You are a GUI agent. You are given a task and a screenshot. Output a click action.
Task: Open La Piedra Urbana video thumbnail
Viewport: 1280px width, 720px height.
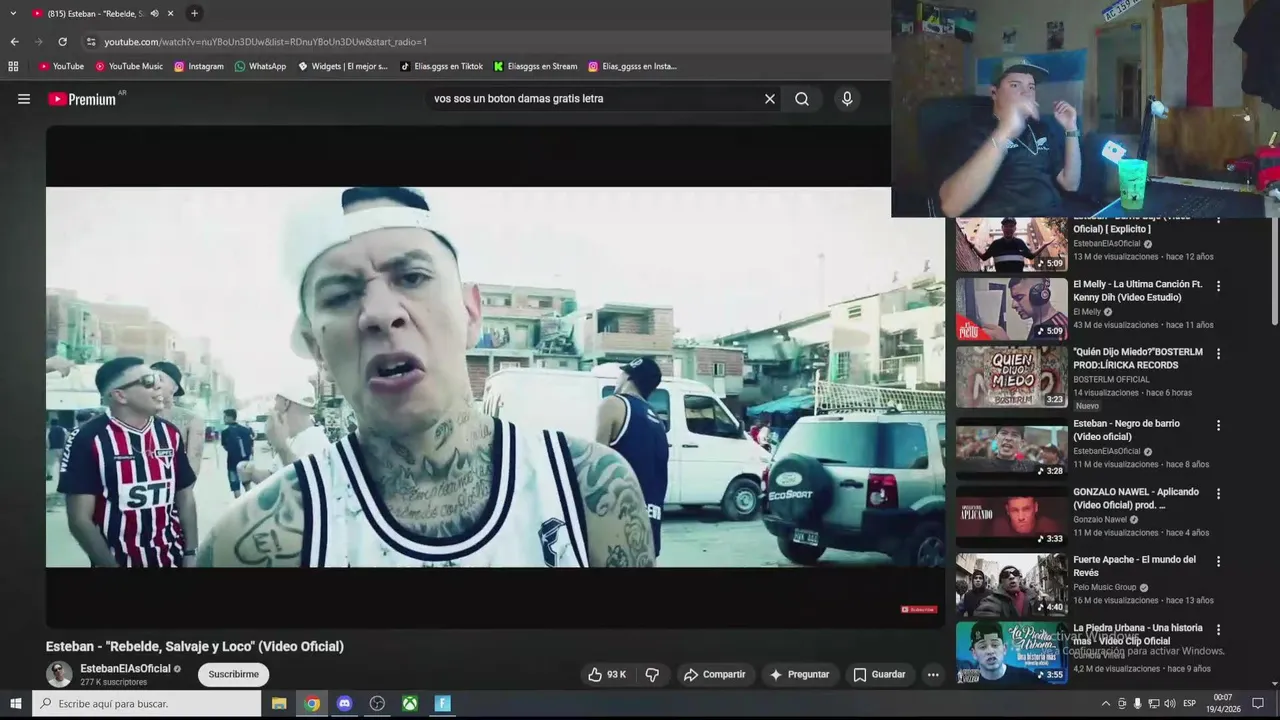[x=1011, y=652]
